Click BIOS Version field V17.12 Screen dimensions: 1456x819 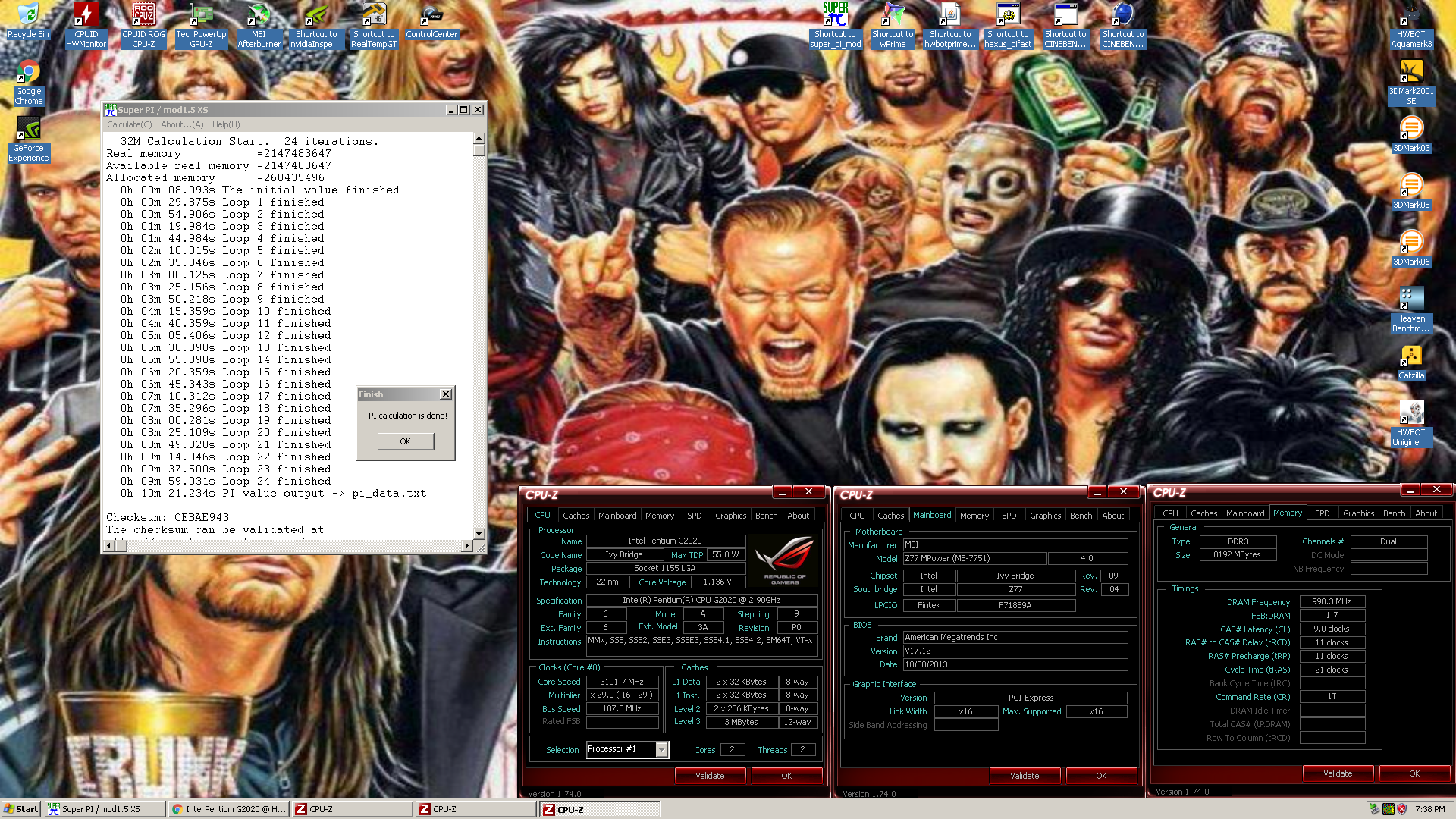click(1015, 651)
